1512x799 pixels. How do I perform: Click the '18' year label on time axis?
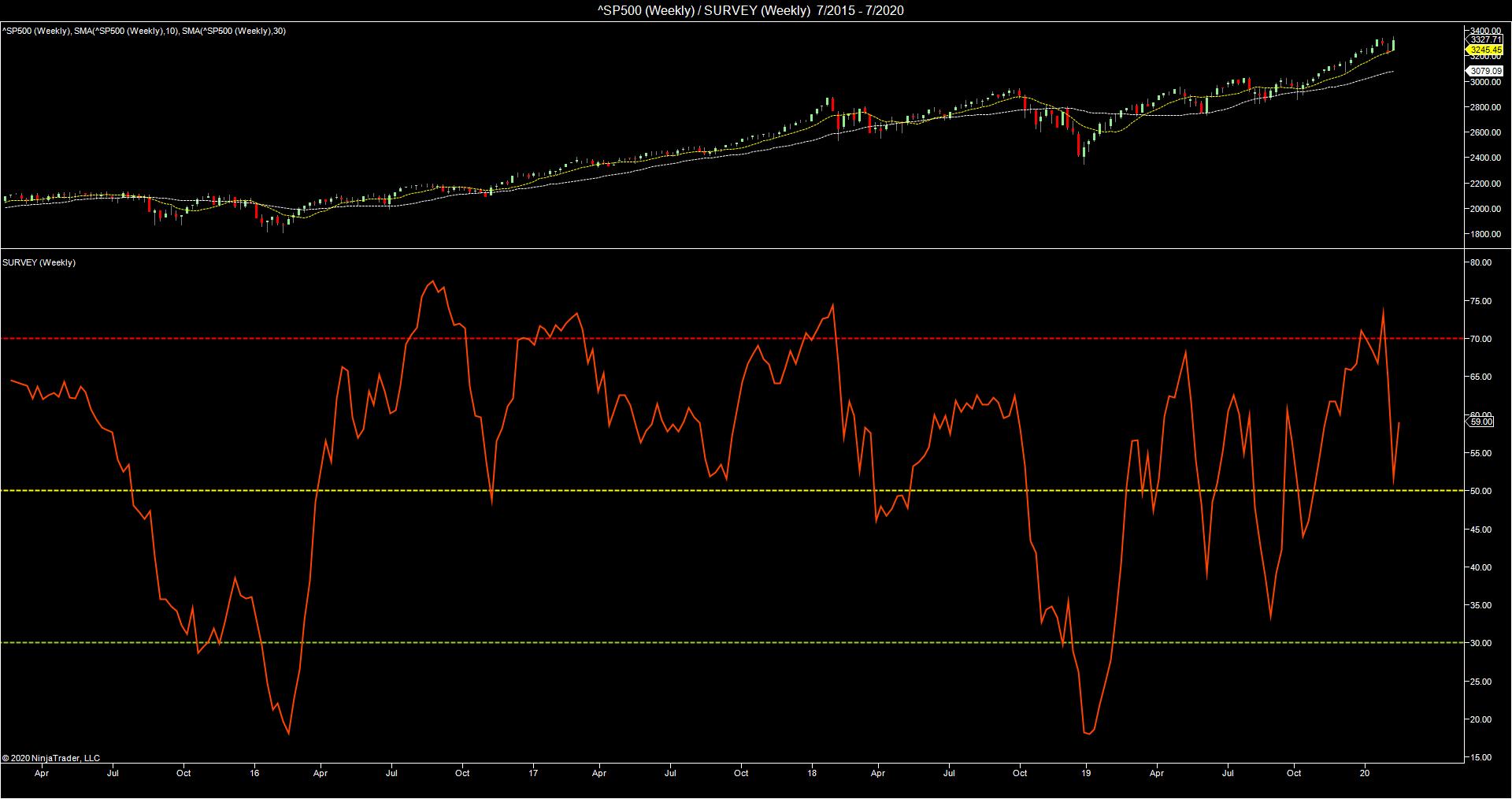tap(813, 773)
